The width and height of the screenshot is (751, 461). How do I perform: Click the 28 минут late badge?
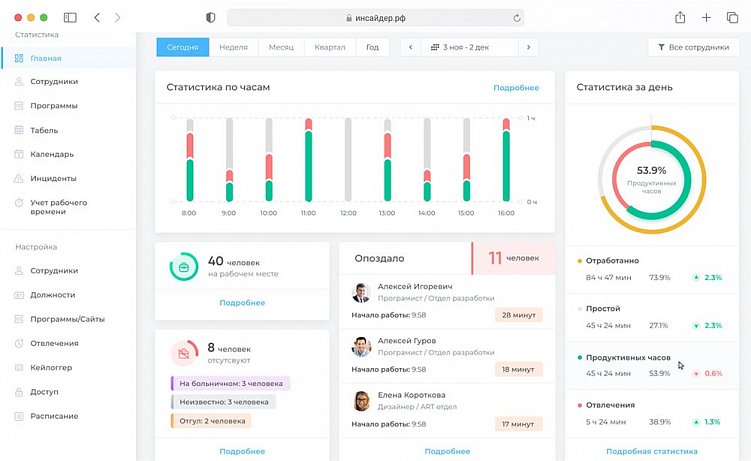[x=519, y=315]
